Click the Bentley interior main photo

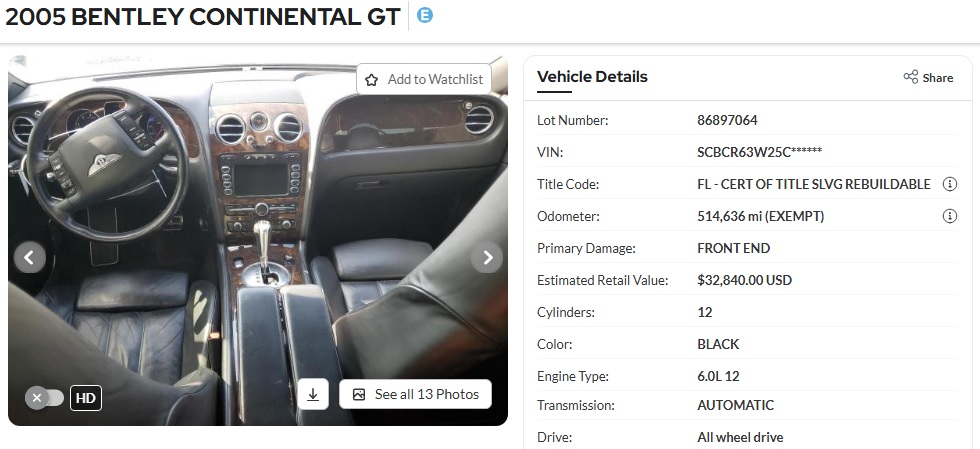pyautogui.click(x=258, y=240)
